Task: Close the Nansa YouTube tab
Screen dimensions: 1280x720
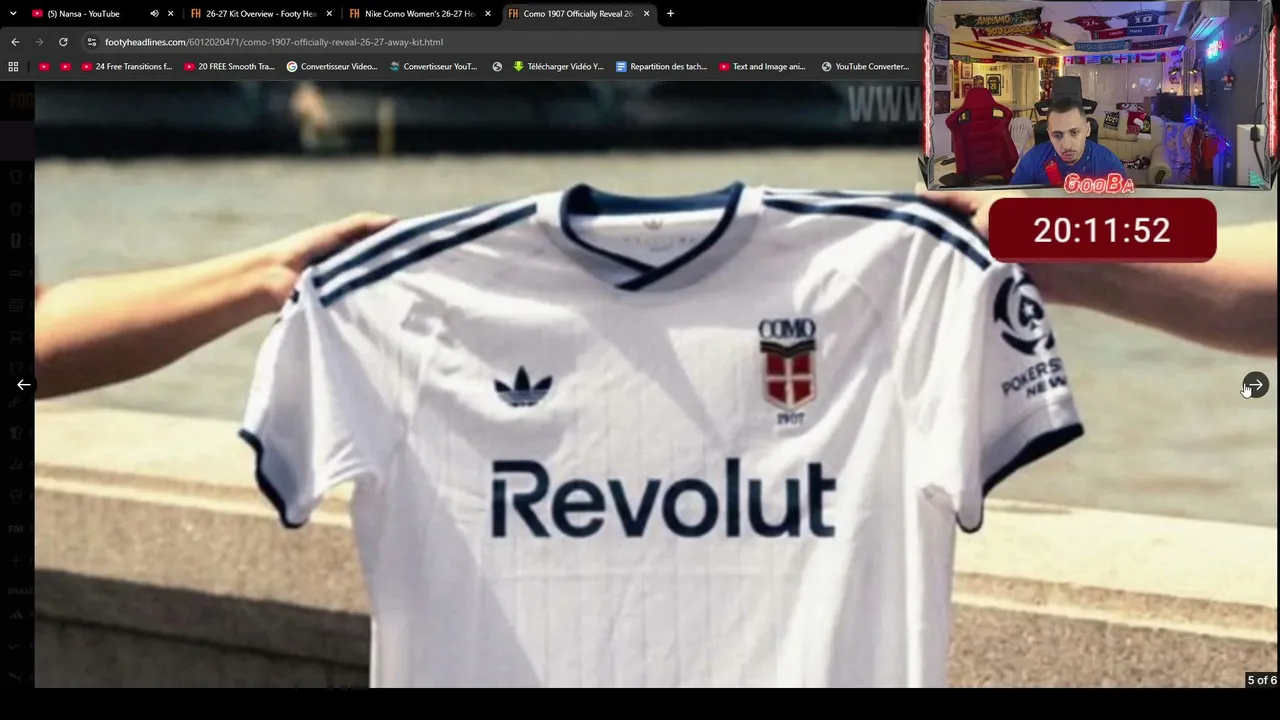Action: pyautogui.click(x=171, y=14)
